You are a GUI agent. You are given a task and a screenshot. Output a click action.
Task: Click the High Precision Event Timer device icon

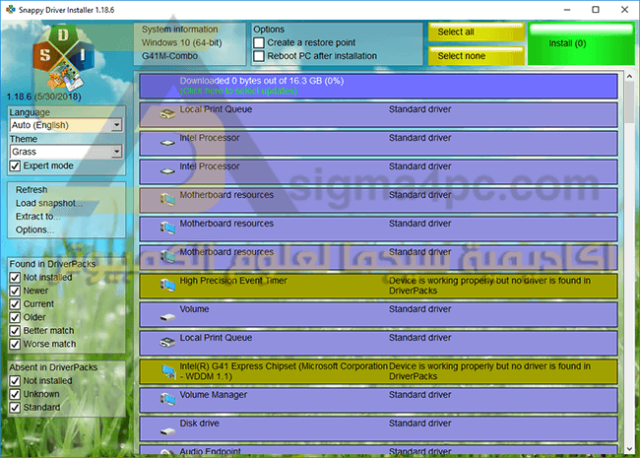(168, 285)
